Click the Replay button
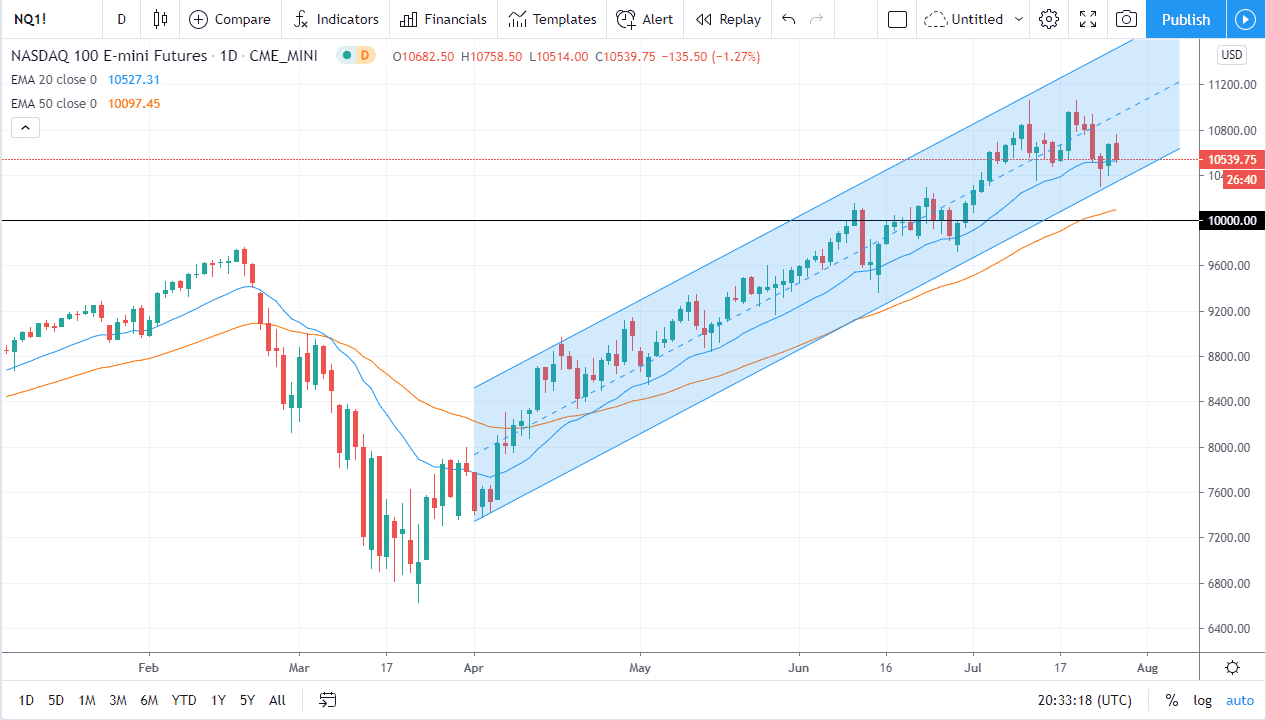This screenshot has width=1266, height=720. [728, 19]
